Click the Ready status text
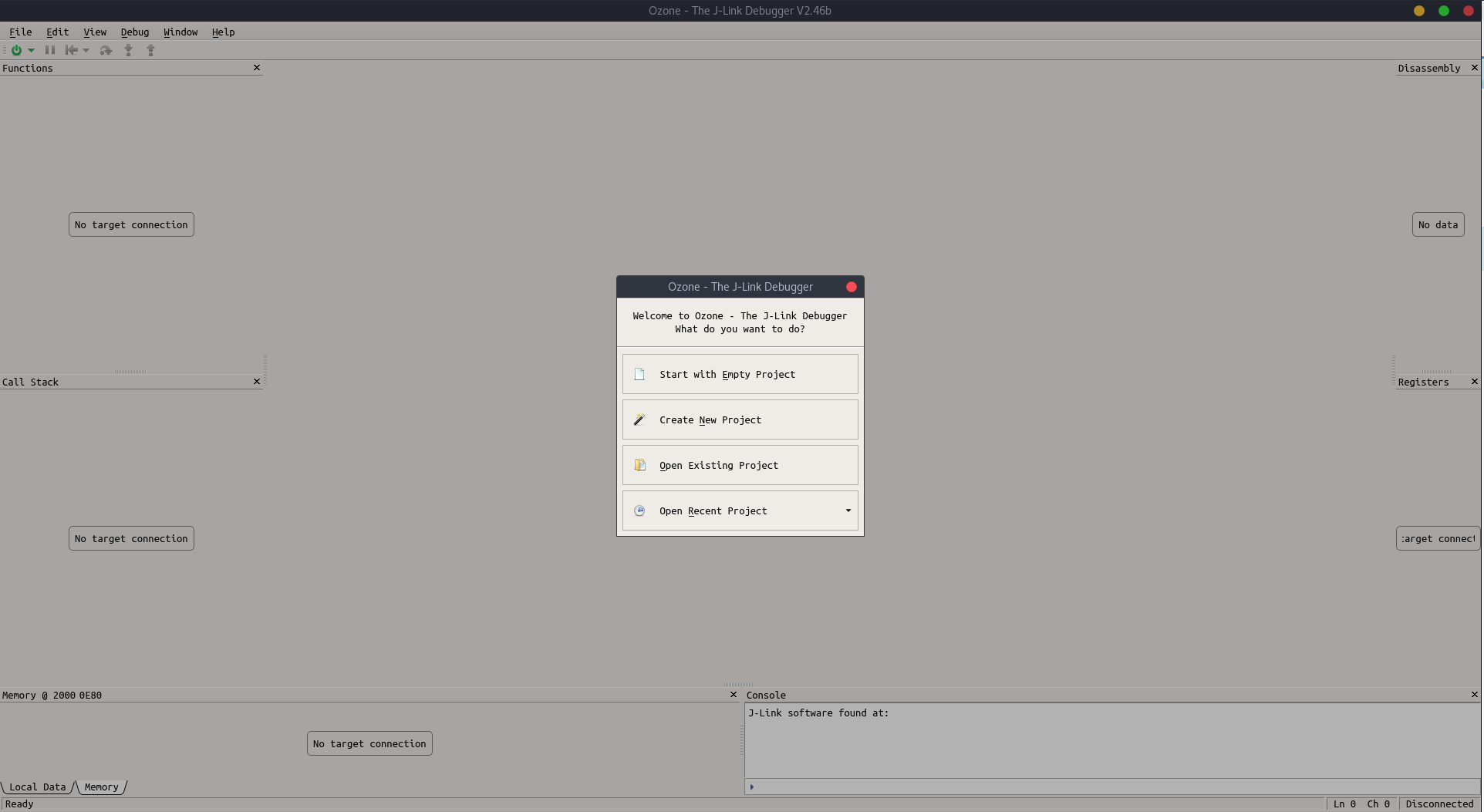Viewport: 1484px width, 812px height. (19, 804)
